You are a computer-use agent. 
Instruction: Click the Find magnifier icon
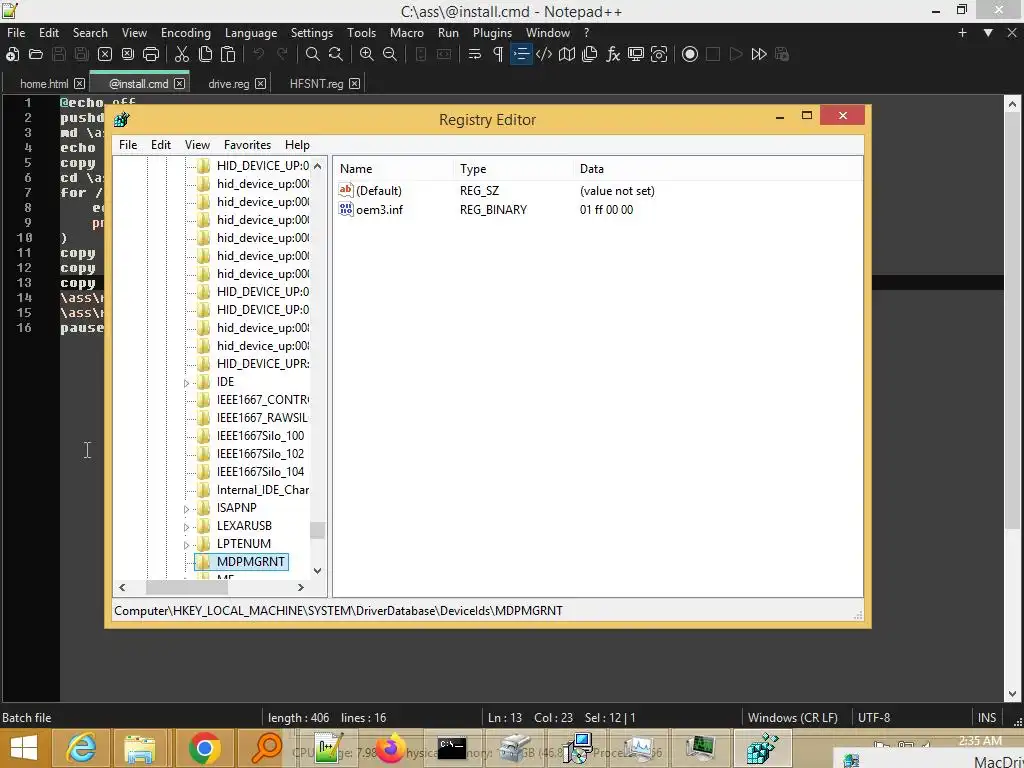(313, 54)
